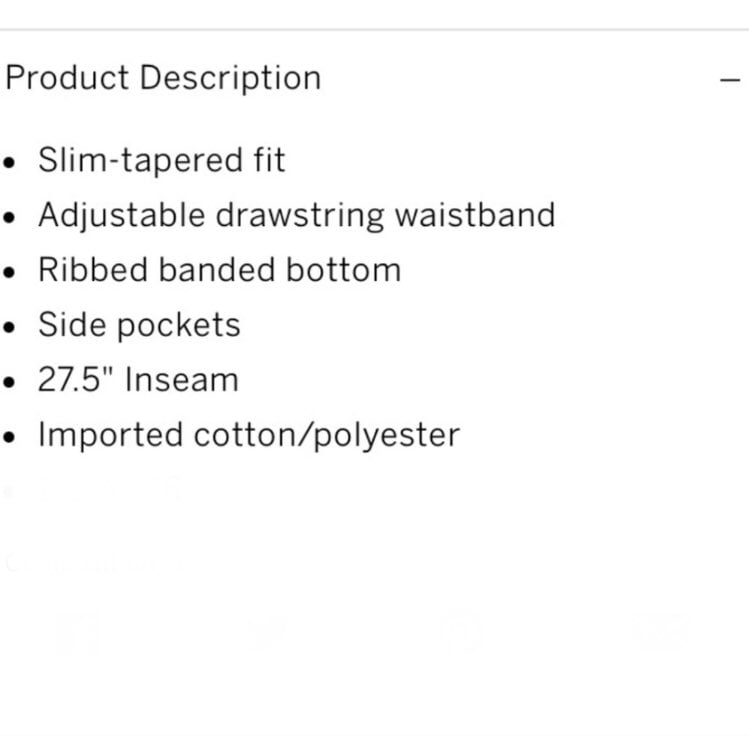The image size is (749, 736).
Task: Click the bullet dot beside Slim-tapered fit
Action: (9, 162)
